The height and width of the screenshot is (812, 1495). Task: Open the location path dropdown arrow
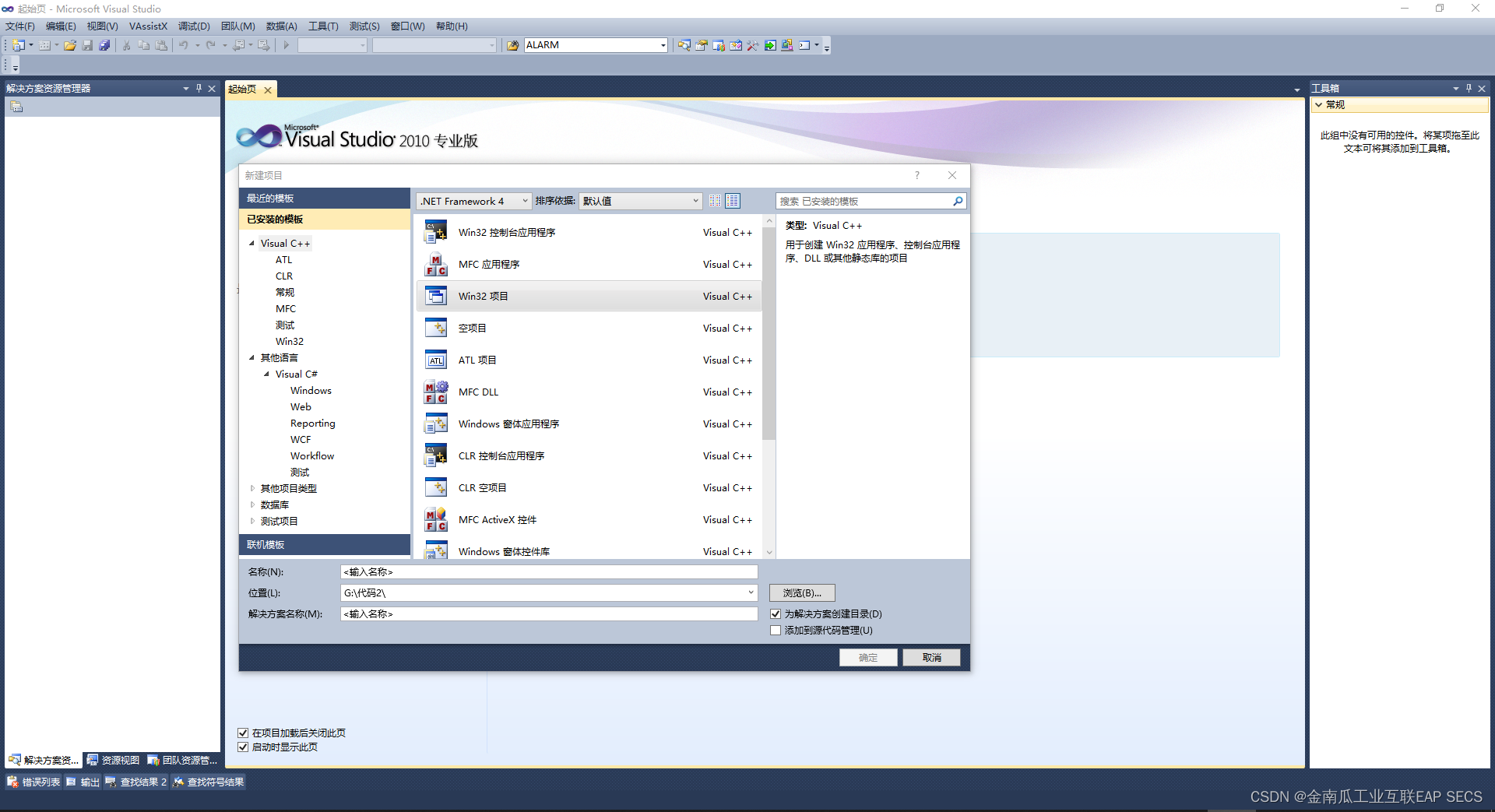pyautogui.click(x=751, y=592)
